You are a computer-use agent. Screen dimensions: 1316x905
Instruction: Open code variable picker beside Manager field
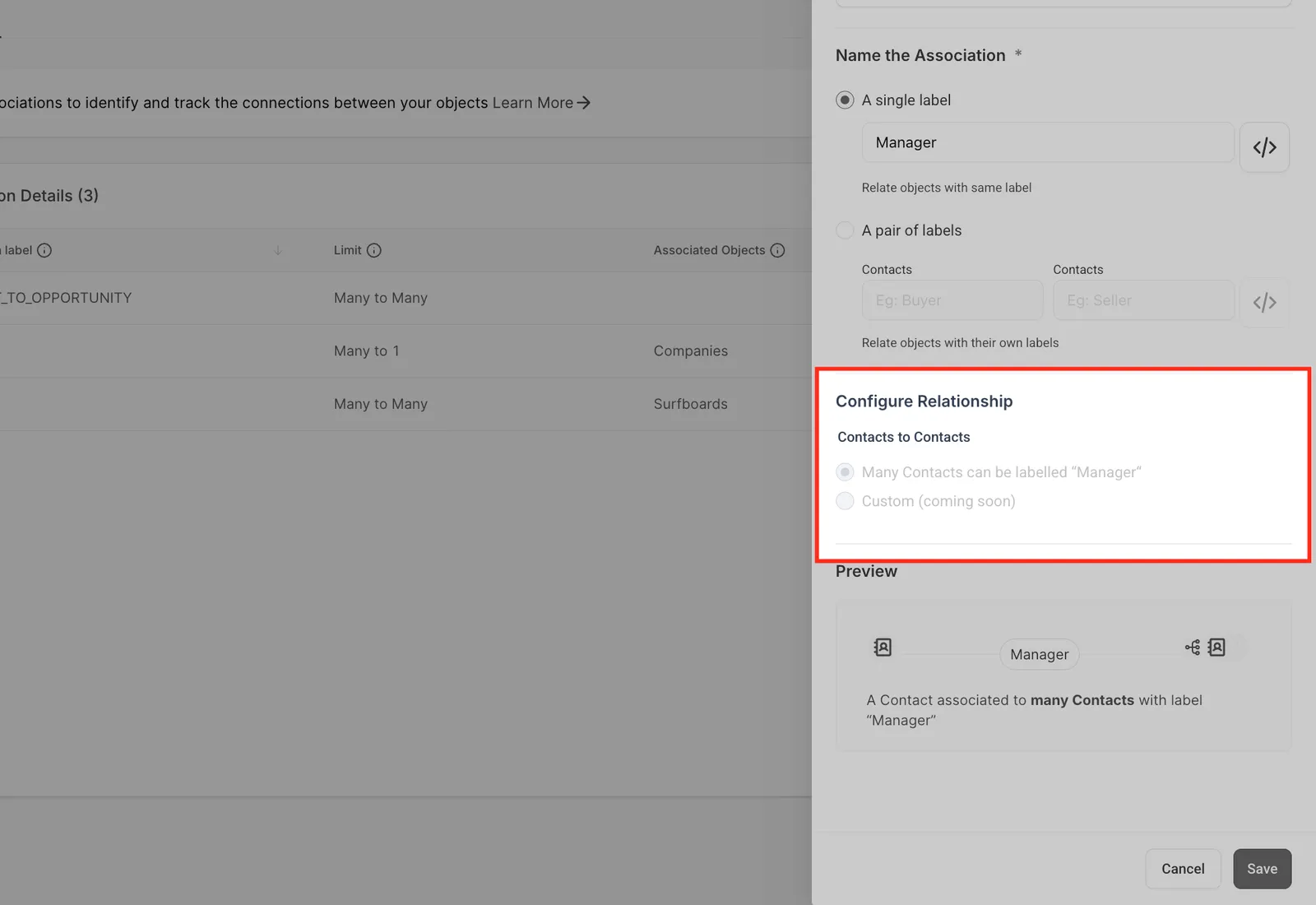(1264, 147)
